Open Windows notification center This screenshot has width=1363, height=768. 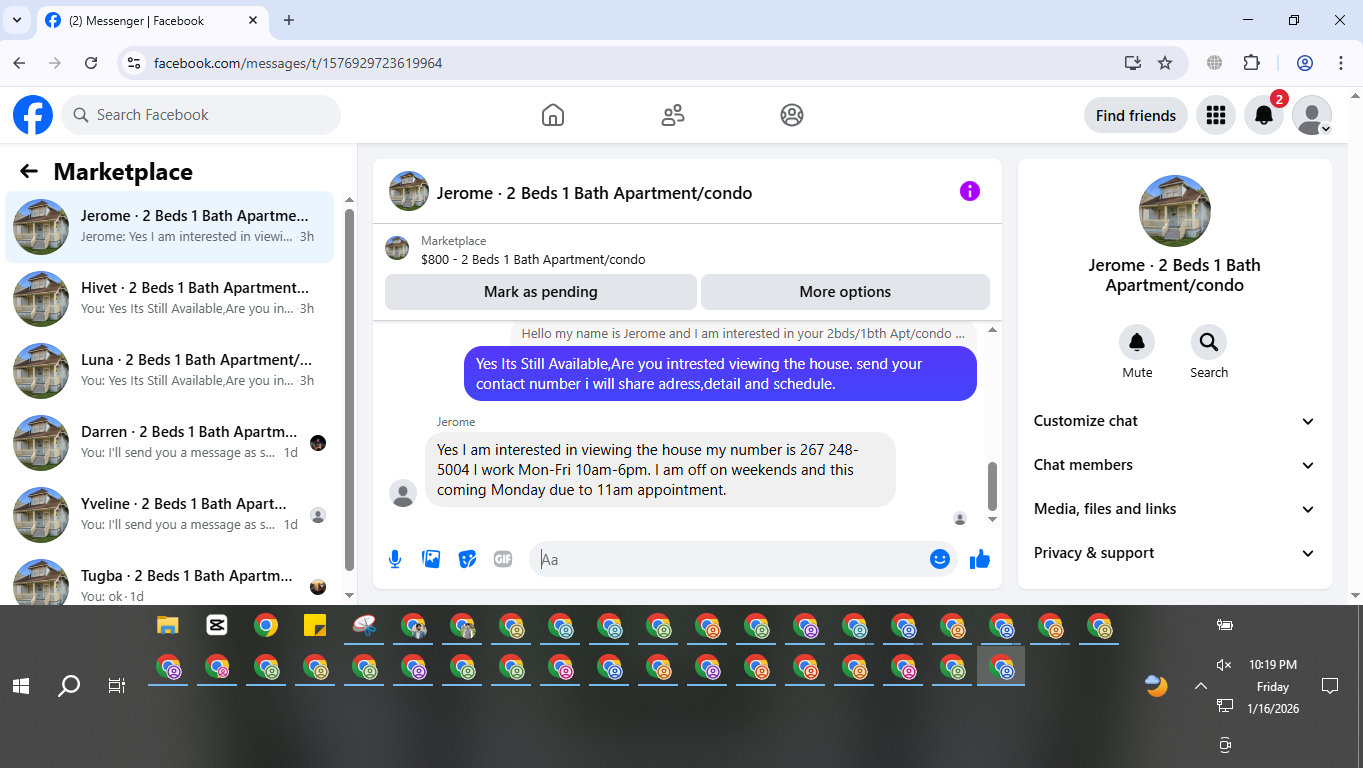click(x=1330, y=686)
